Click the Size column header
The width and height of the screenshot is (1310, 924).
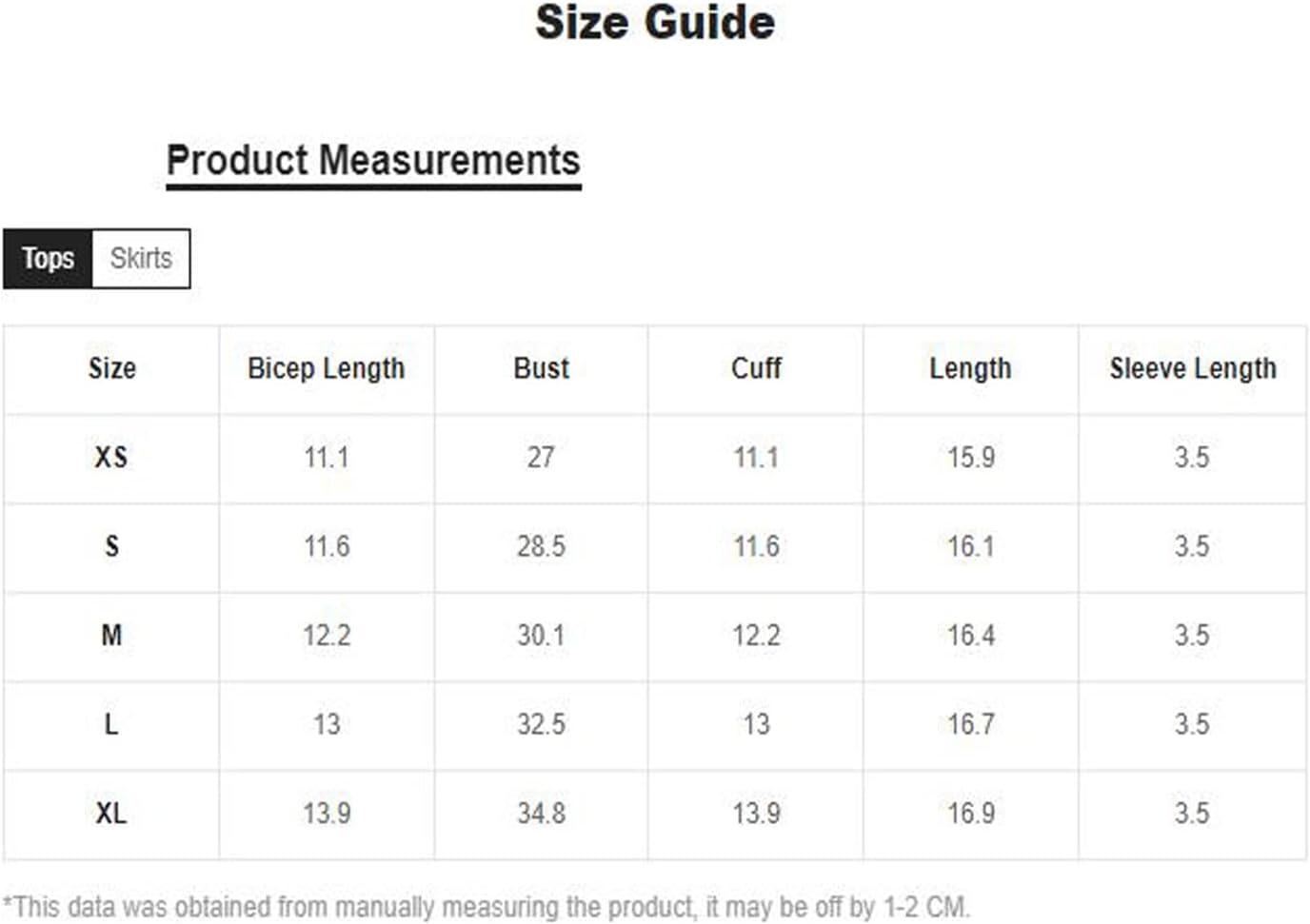(111, 368)
